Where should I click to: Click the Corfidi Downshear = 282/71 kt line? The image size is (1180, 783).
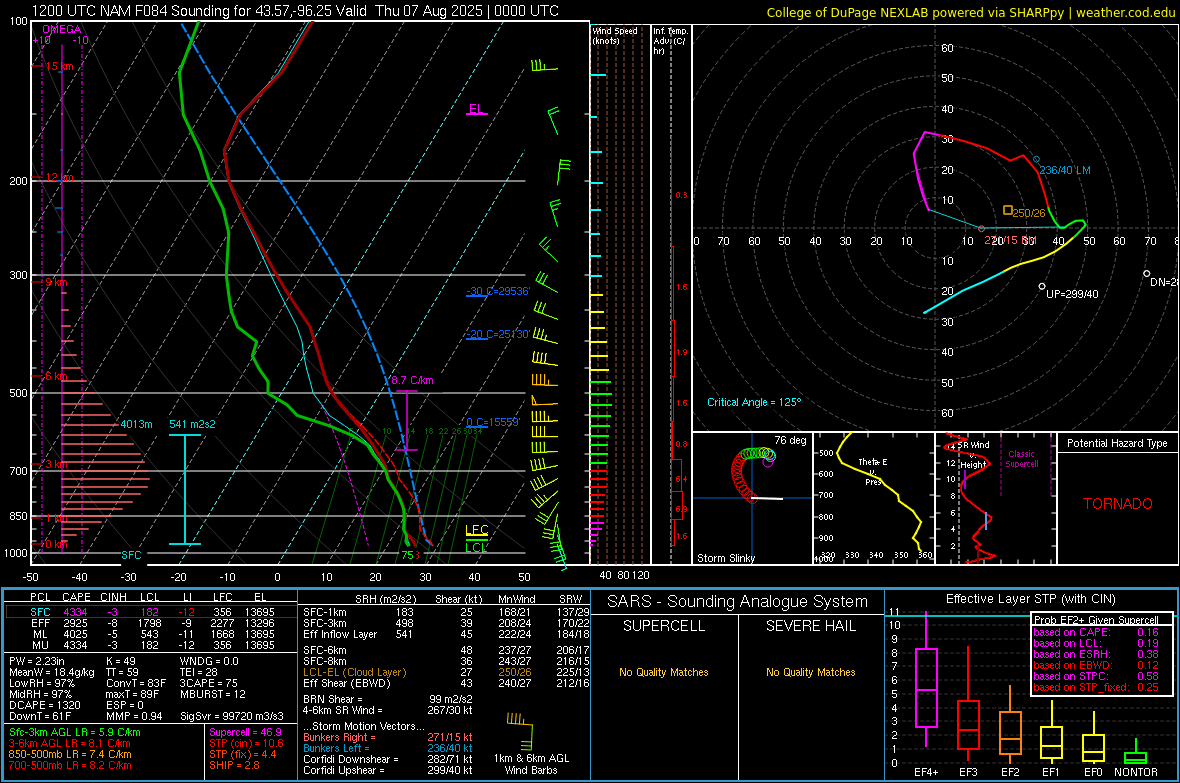[x=388, y=759]
